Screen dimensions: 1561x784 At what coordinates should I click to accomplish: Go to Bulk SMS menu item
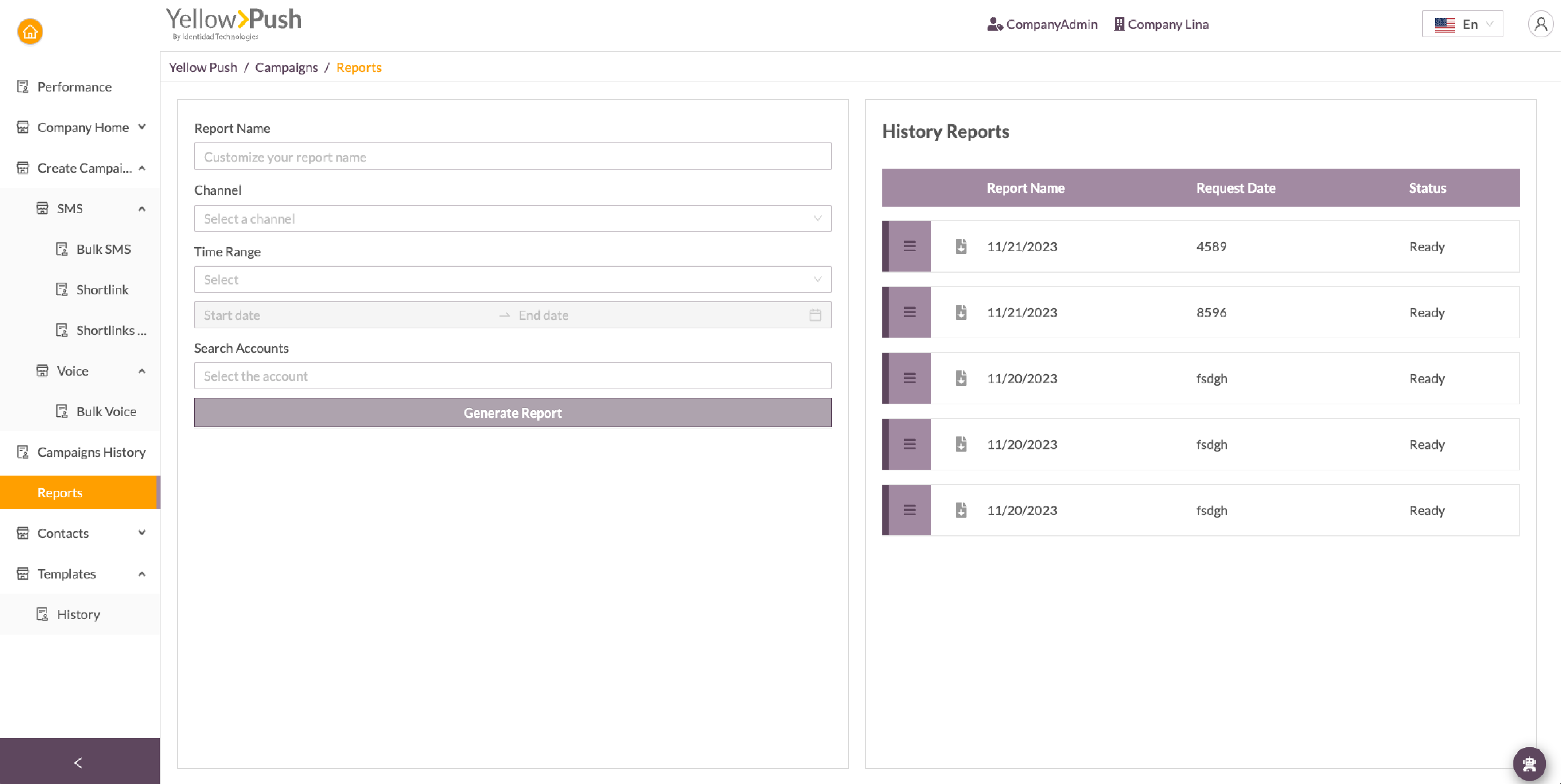coord(103,249)
